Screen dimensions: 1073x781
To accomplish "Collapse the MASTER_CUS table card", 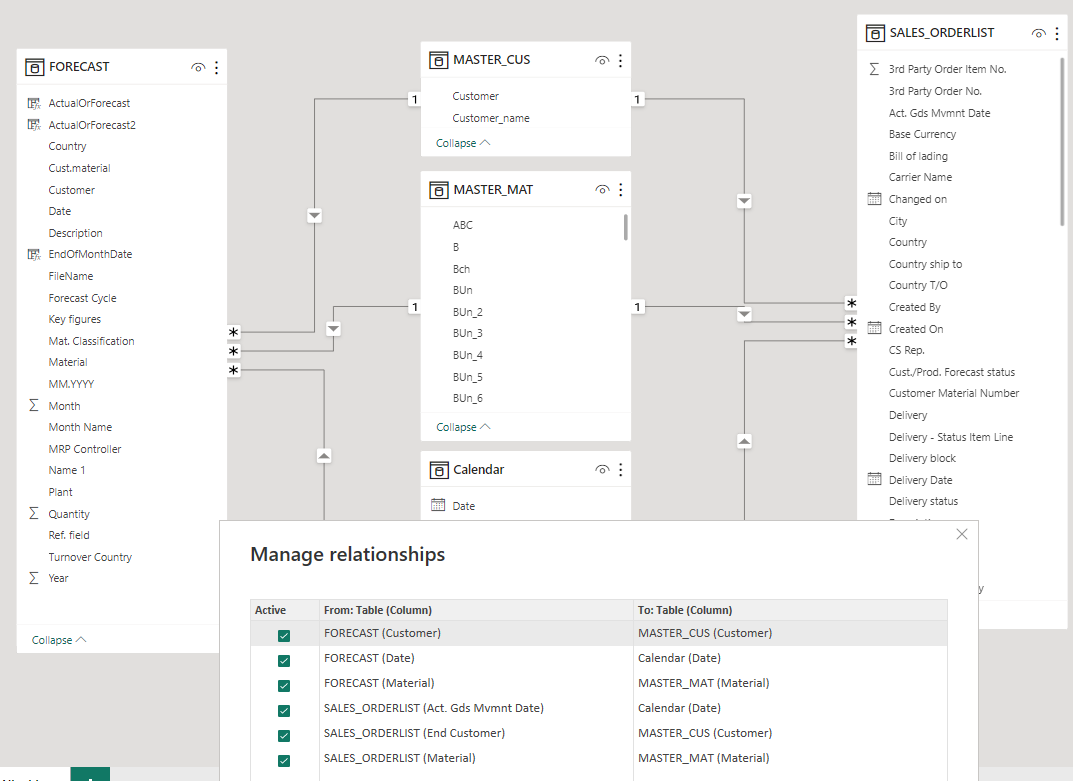I will 463,143.
